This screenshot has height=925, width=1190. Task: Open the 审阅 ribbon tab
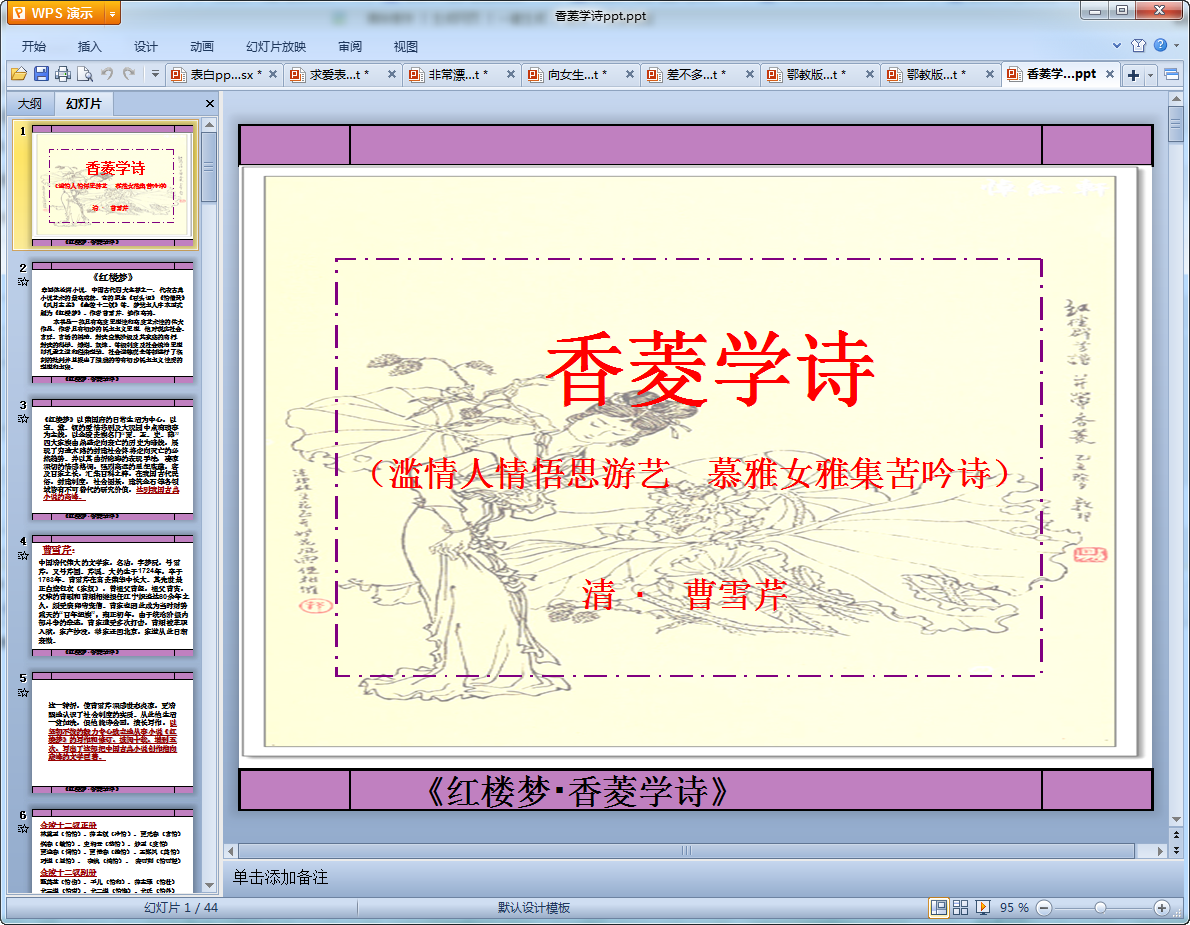coord(350,46)
